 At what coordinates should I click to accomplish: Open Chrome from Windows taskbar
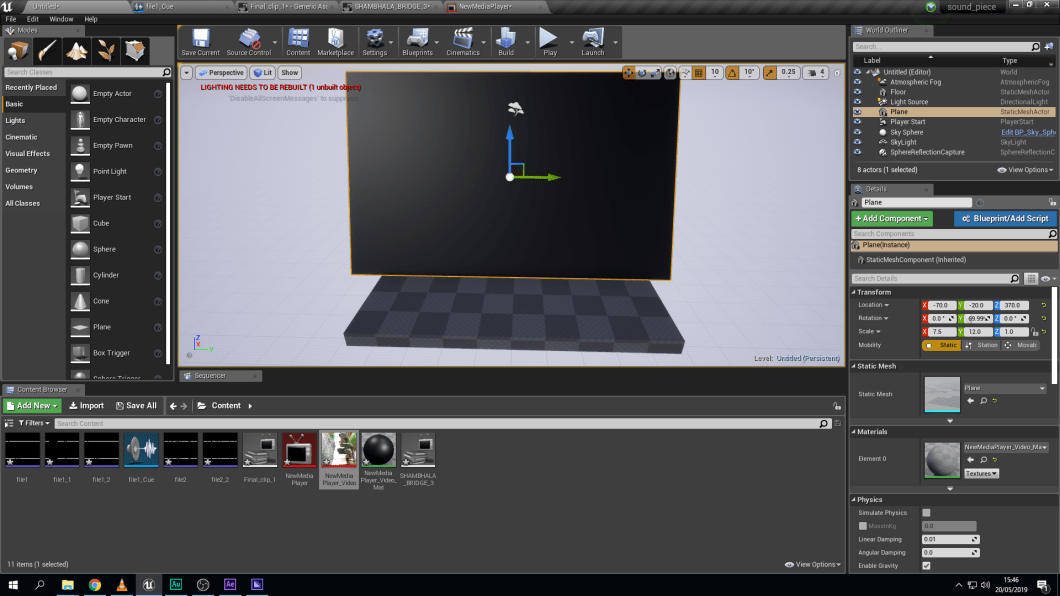95,585
